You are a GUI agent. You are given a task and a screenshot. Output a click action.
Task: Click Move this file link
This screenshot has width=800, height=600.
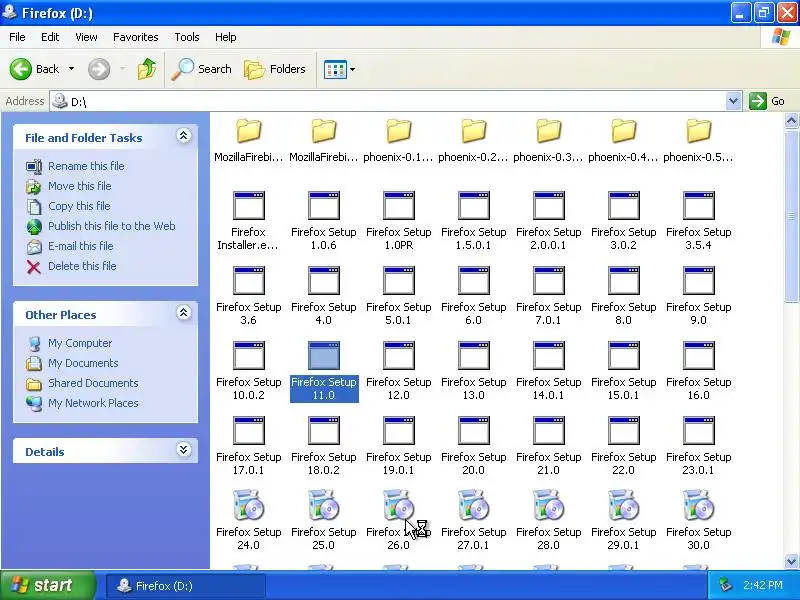pos(80,186)
